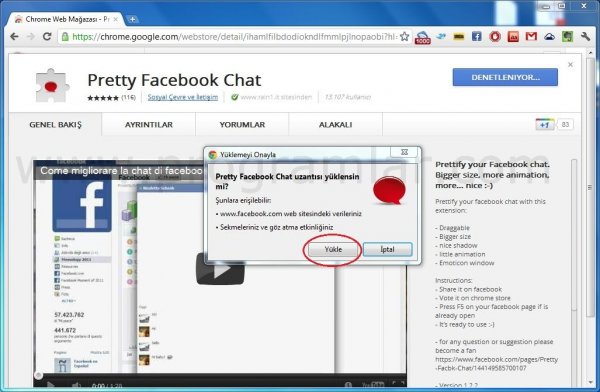The width and height of the screenshot is (600, 392).
Task: Click Yükle to install the extension
Action: pyautogui.click(x=333, y=250)
